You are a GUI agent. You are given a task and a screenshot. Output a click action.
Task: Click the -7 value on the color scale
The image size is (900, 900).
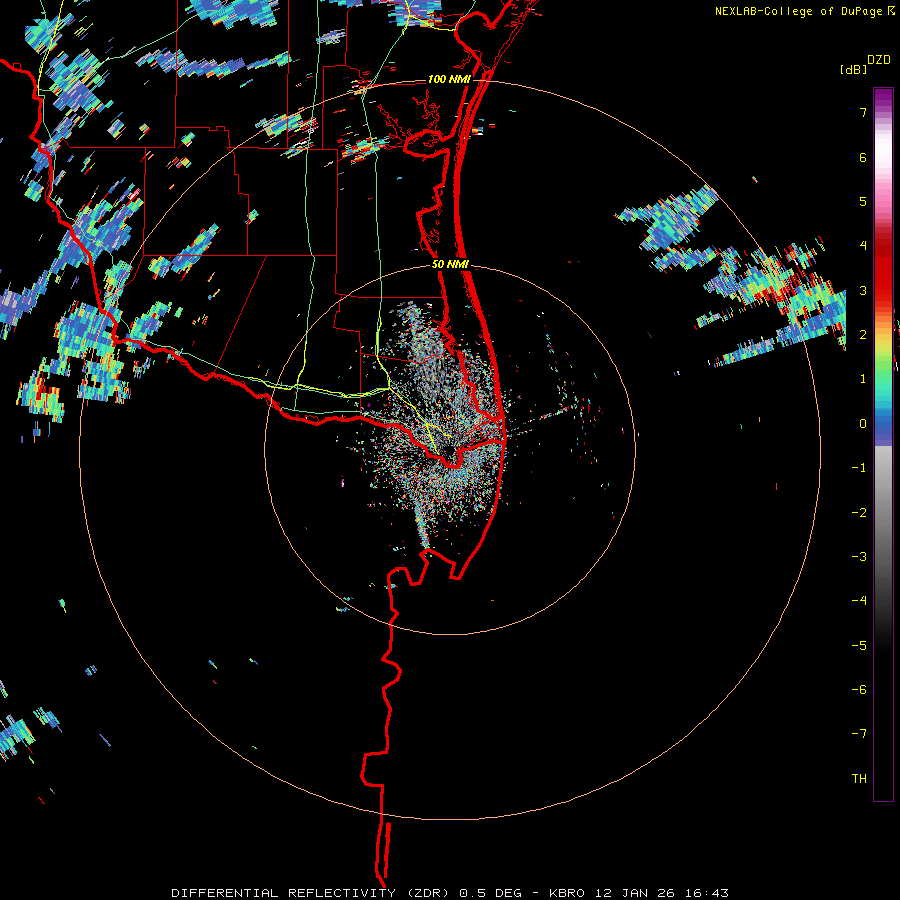pos(859,734)
